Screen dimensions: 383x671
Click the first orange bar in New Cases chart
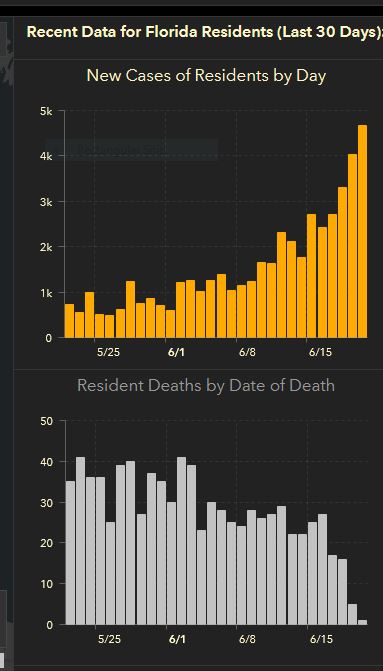point(69,321)
